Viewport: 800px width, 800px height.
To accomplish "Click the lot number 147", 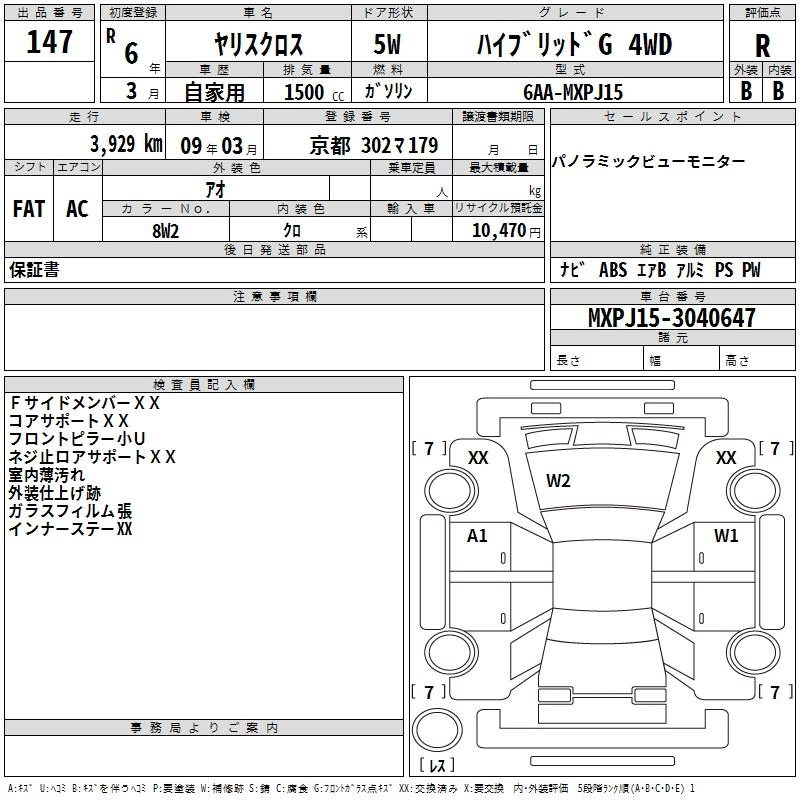I will point(49,43).
